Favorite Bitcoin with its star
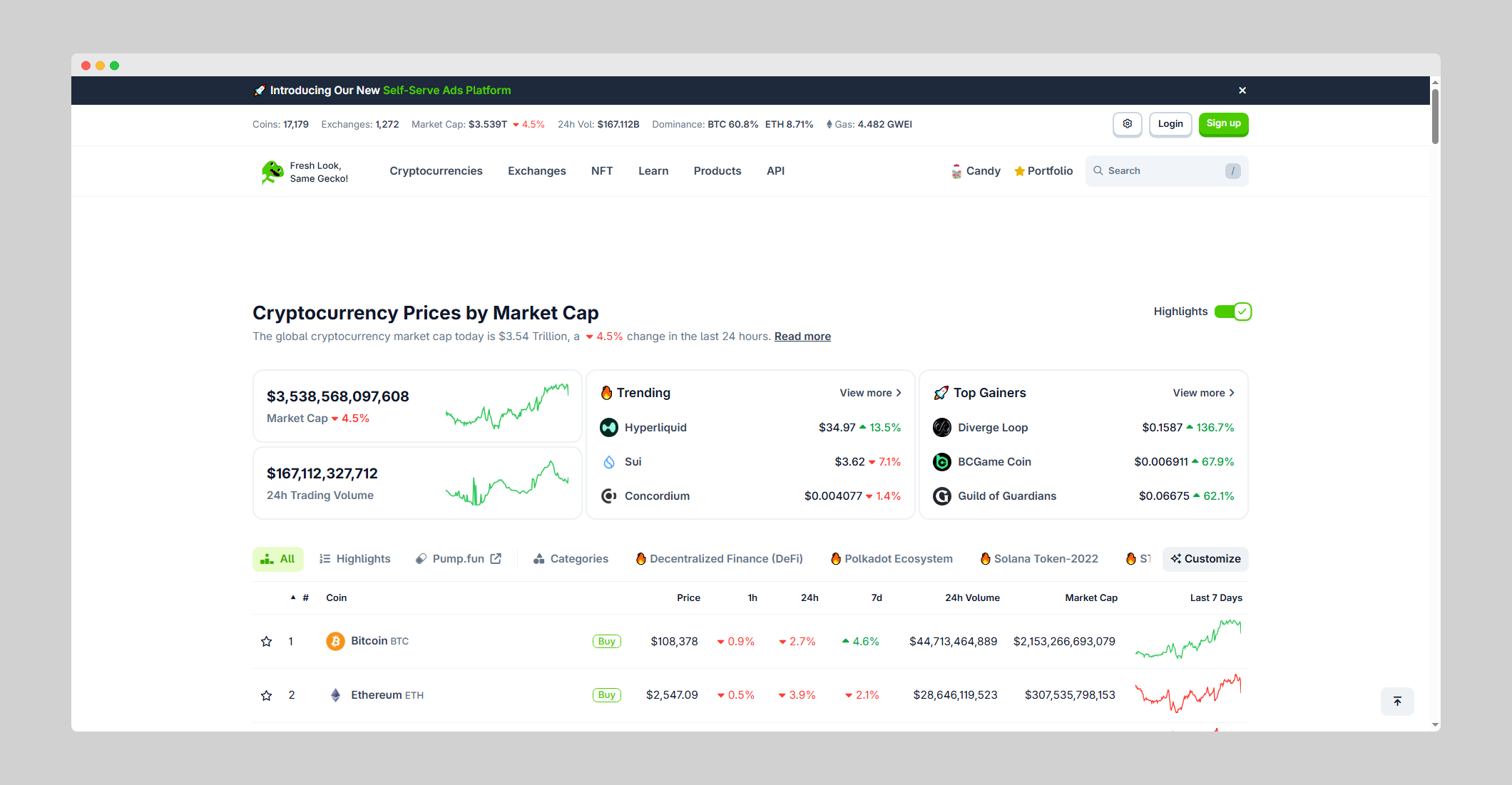This screenshot has height=785, width=1512. 266,642
